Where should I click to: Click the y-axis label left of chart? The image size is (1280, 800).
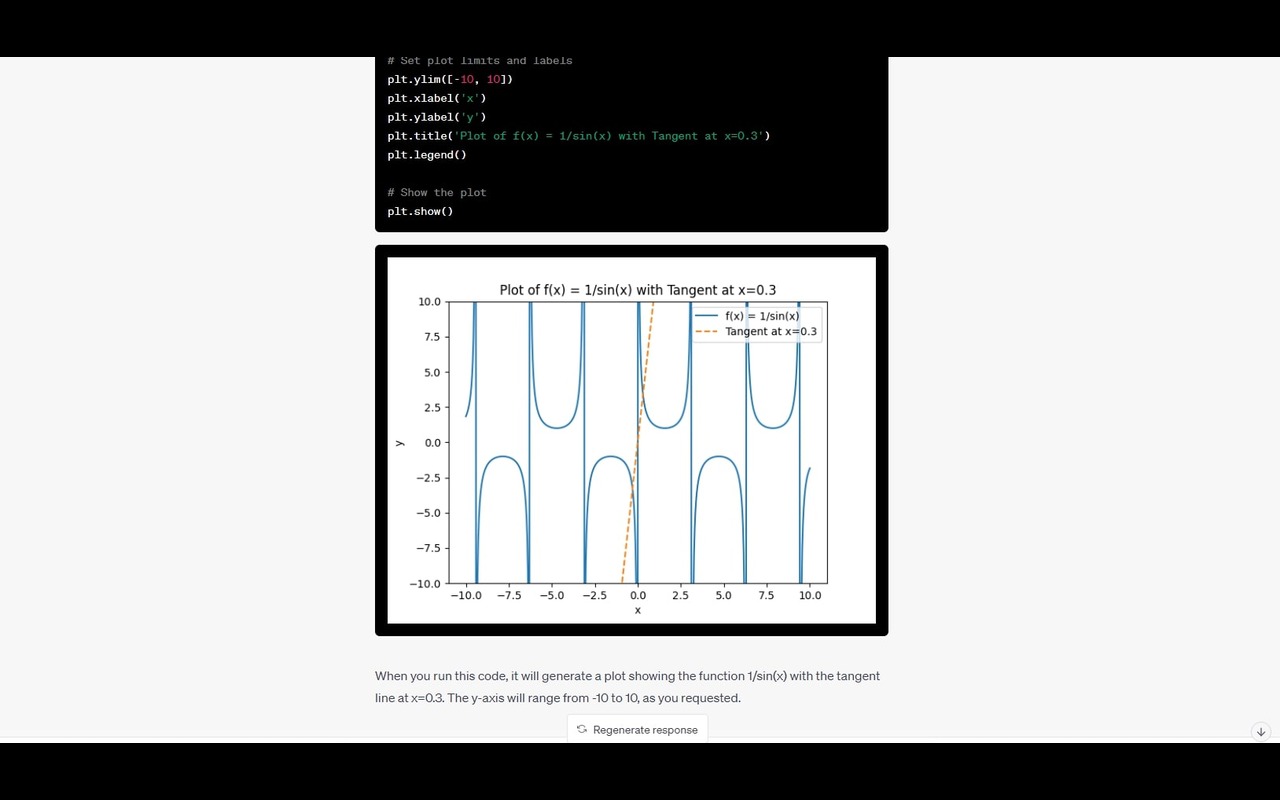point(400,442)
